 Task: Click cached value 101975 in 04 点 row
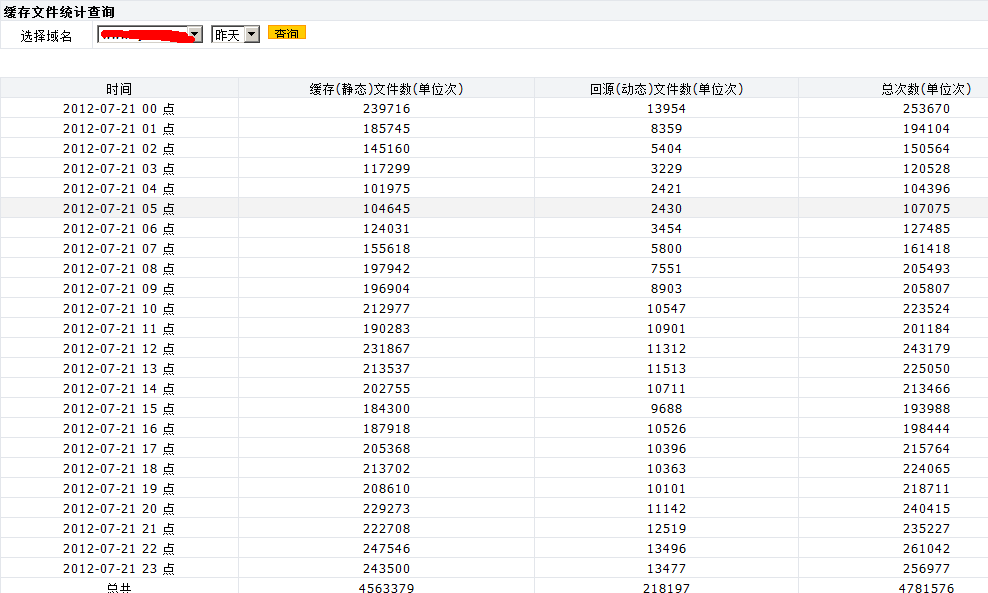[386, 189]
